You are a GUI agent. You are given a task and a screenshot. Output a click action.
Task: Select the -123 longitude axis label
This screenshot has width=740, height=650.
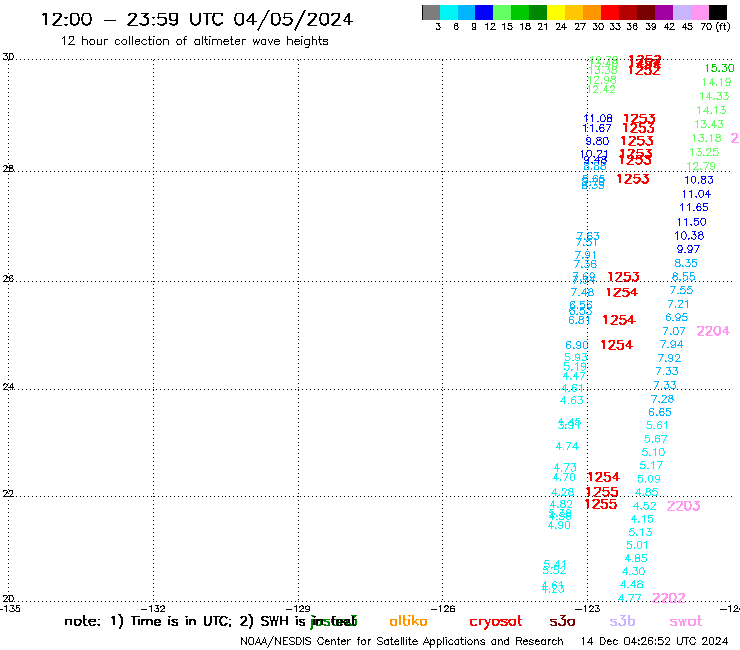(x=589, y=609)
